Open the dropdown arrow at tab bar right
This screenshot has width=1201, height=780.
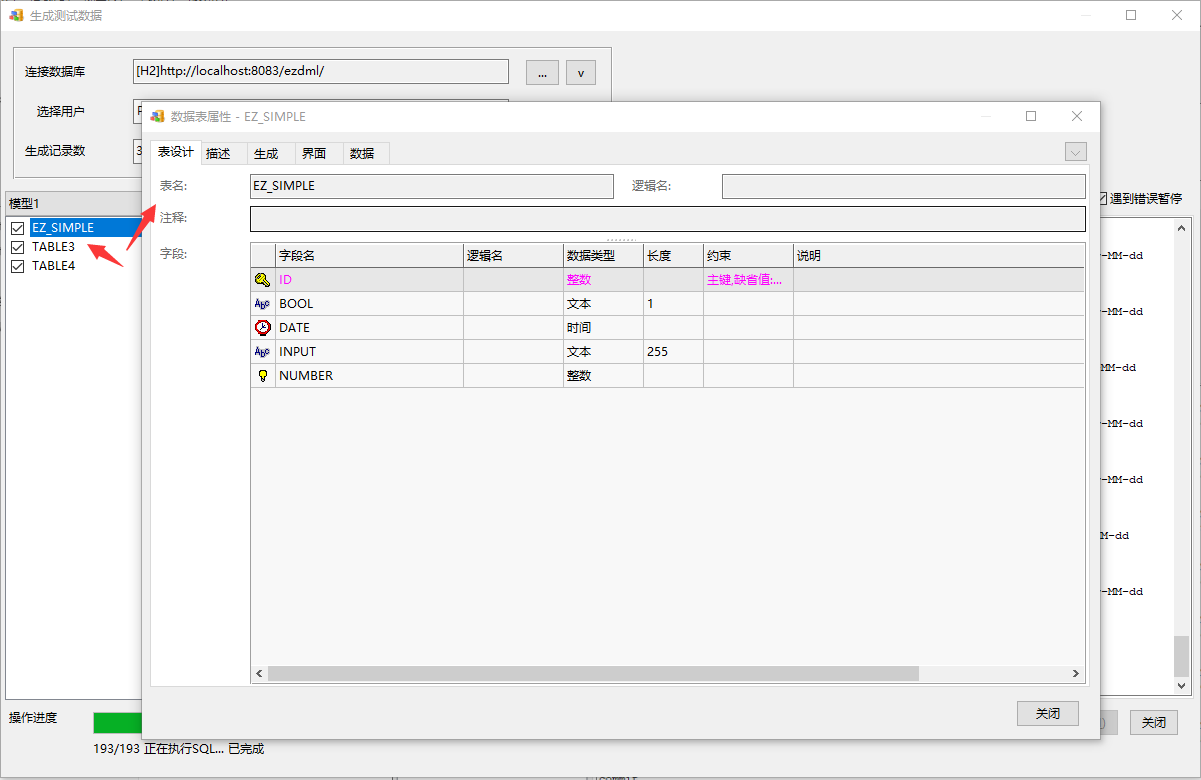coord(1076,152)
